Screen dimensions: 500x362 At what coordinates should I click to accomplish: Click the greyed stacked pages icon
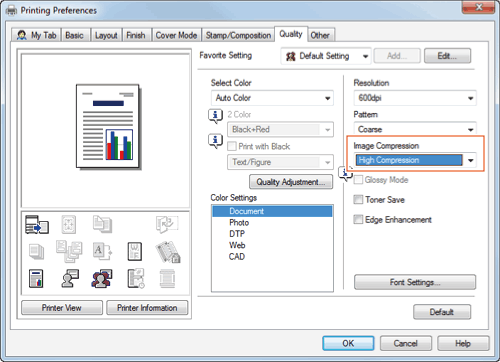(x=36, y=251)
